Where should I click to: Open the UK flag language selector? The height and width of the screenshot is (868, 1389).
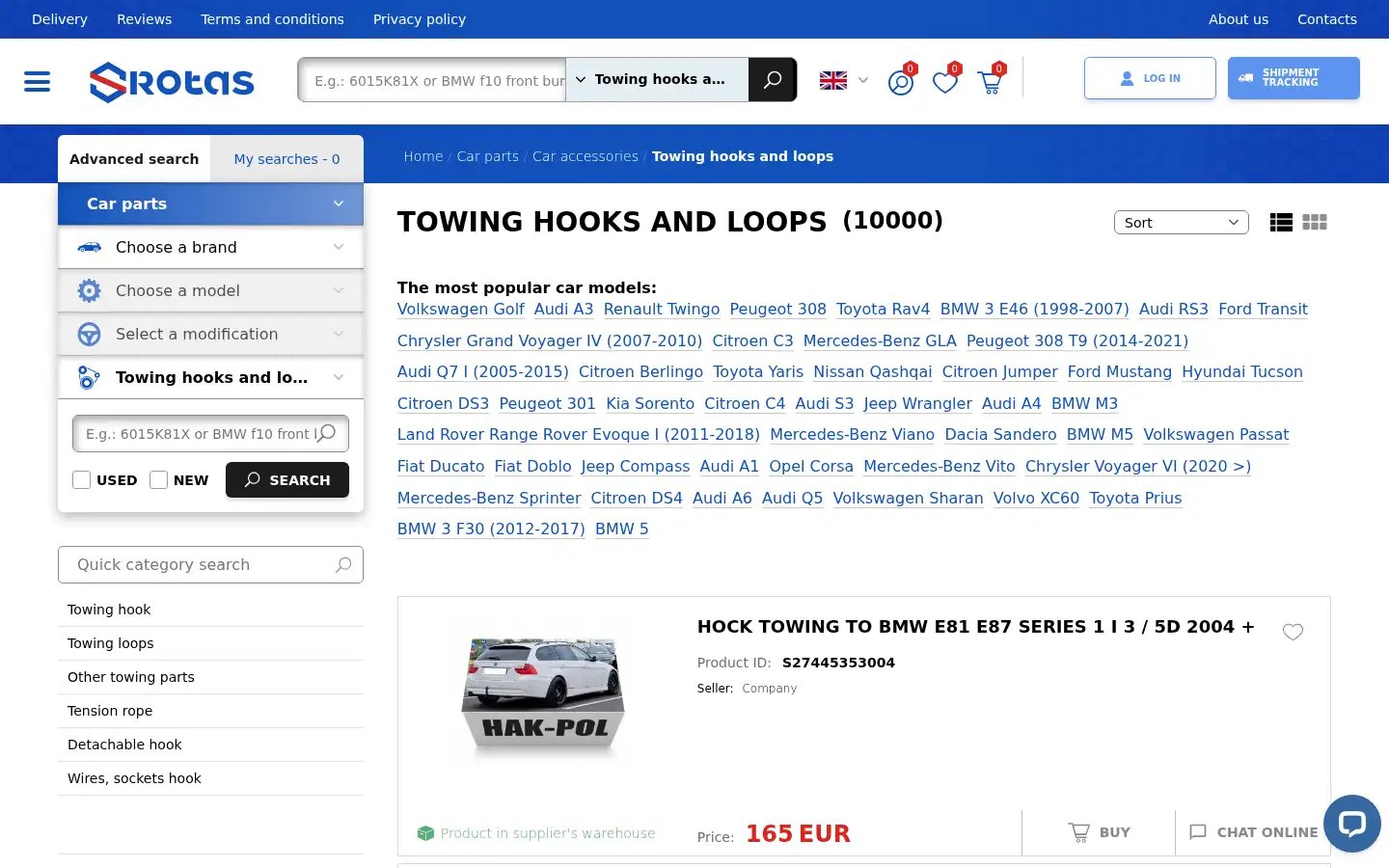pos(843,81)
